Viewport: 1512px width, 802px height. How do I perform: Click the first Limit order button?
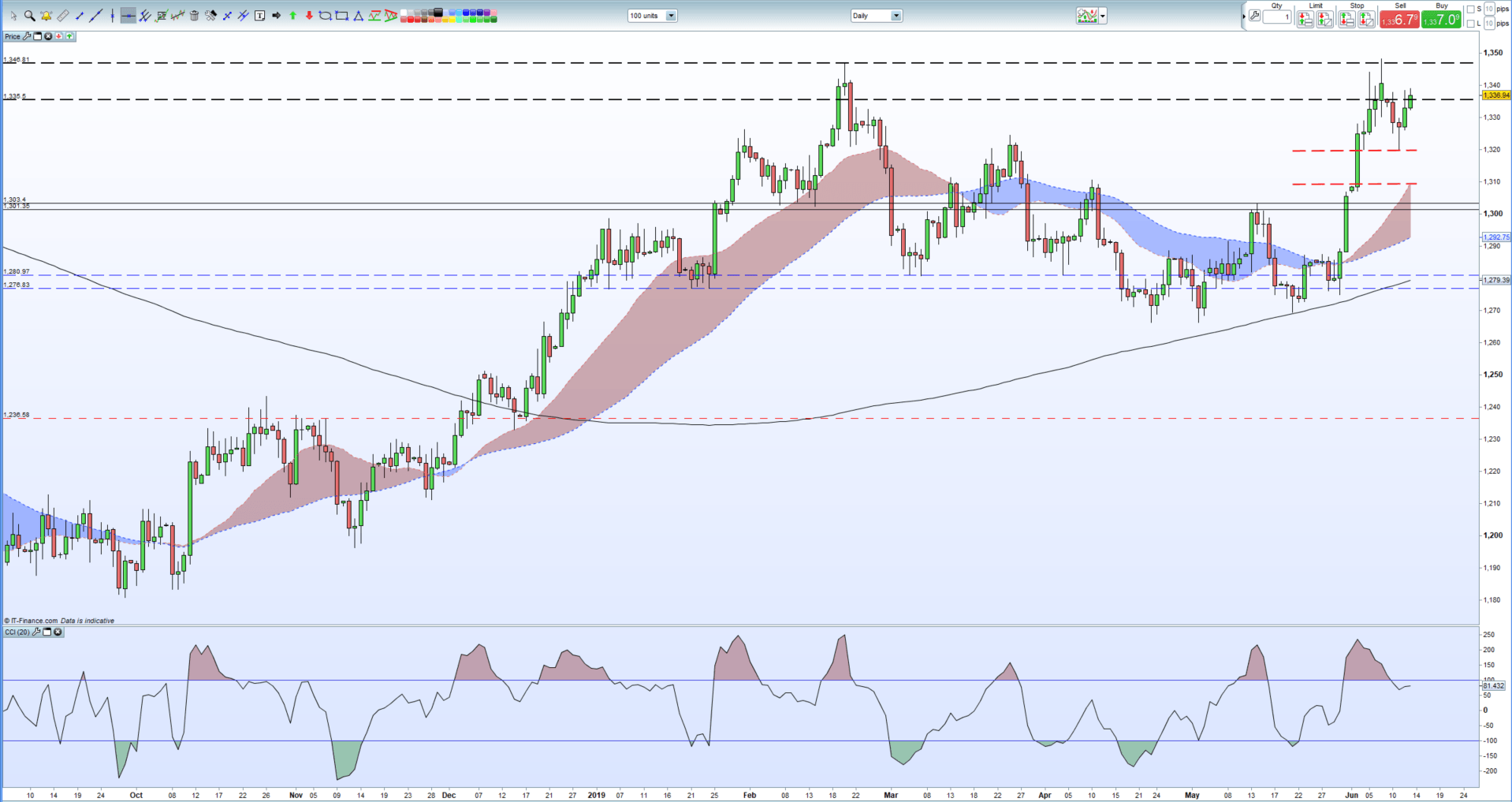1305,19
